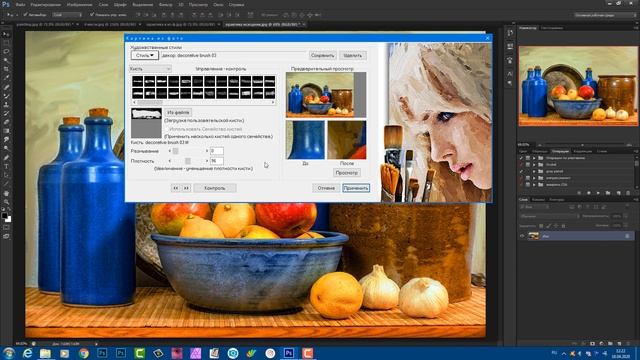Screen dimensions: 640x360
Task: Select the Move tool in the toolbox
Action: click(6, 34)
